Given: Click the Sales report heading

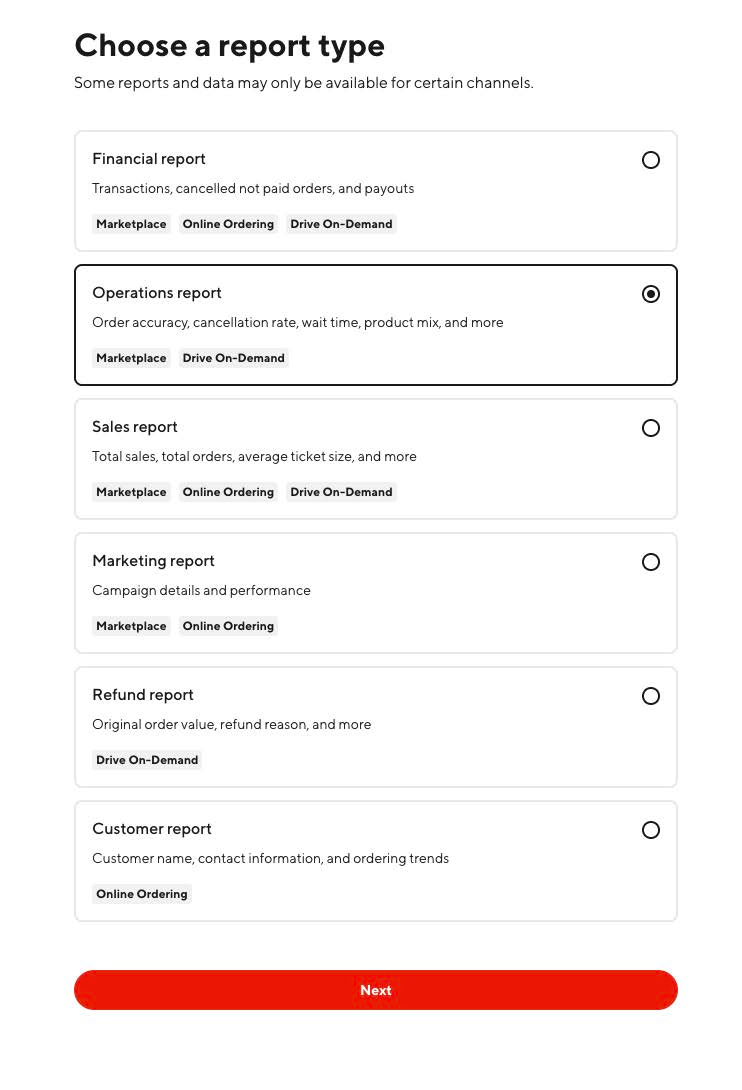Looking at the screenshot, I should [x=134, y=427].
